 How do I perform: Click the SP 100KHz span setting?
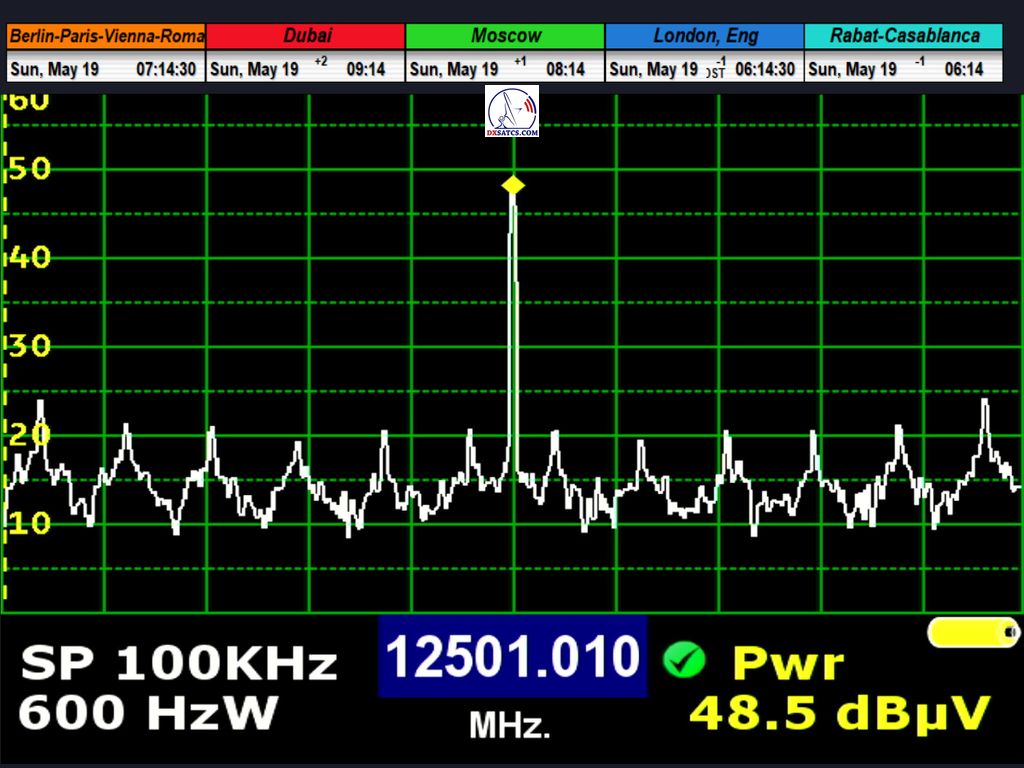pyautogui.click(x=179, y=663)
